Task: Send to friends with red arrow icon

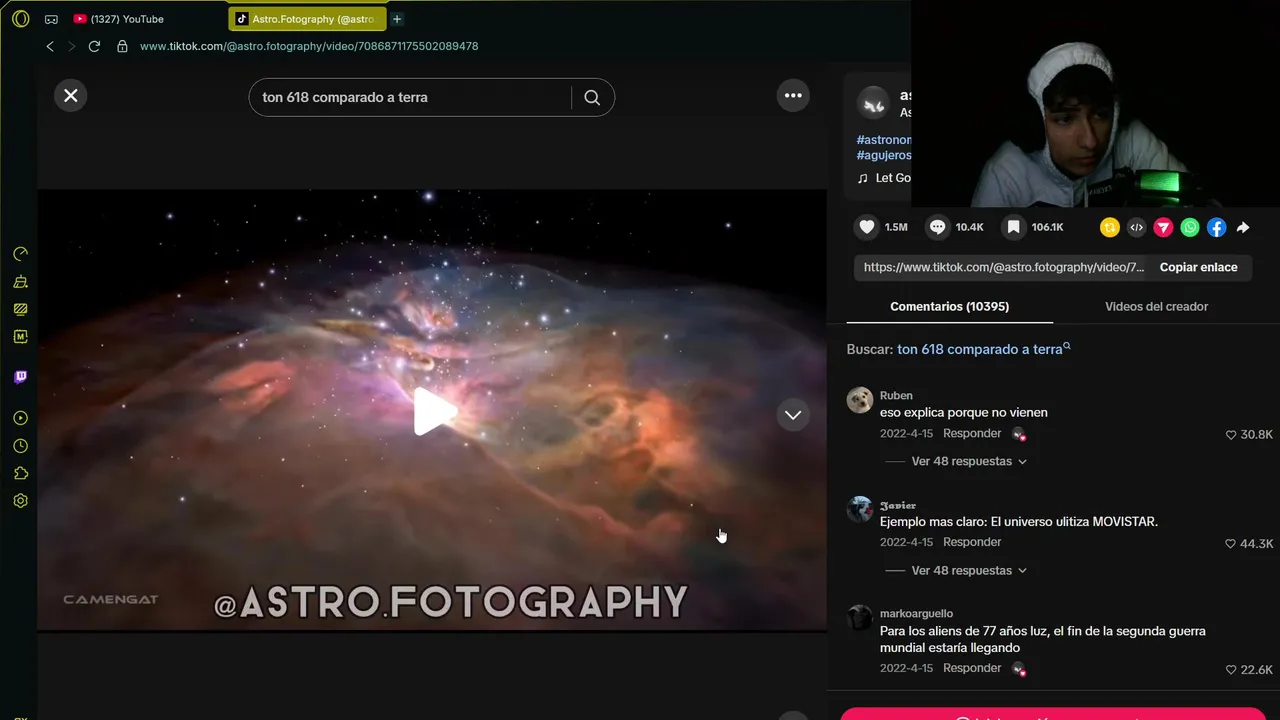Action: pos(1163,228)
